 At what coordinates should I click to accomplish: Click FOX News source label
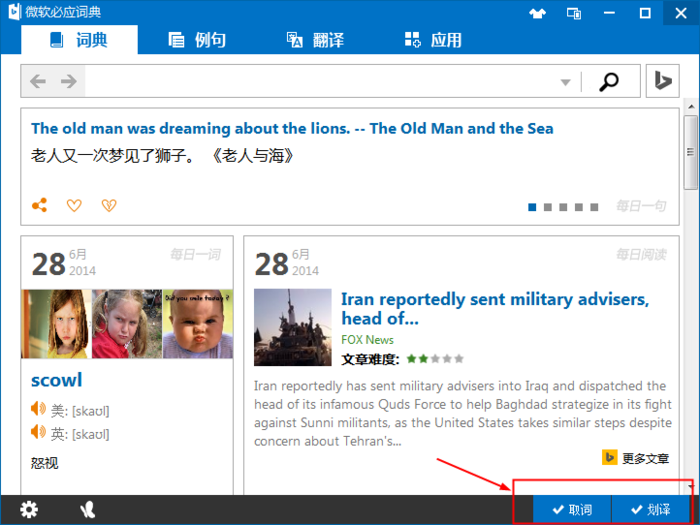(367, 340)
